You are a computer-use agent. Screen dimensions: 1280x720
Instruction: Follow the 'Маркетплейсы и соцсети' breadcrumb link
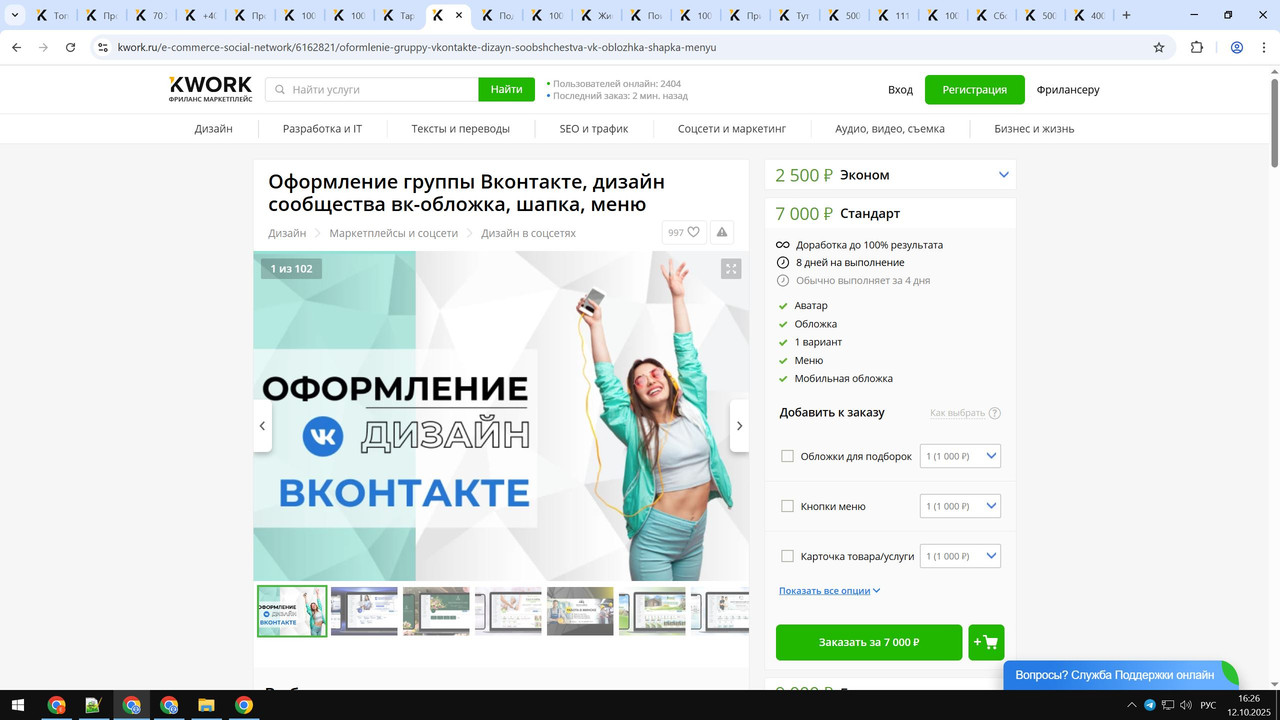click(x=392, y=232)
